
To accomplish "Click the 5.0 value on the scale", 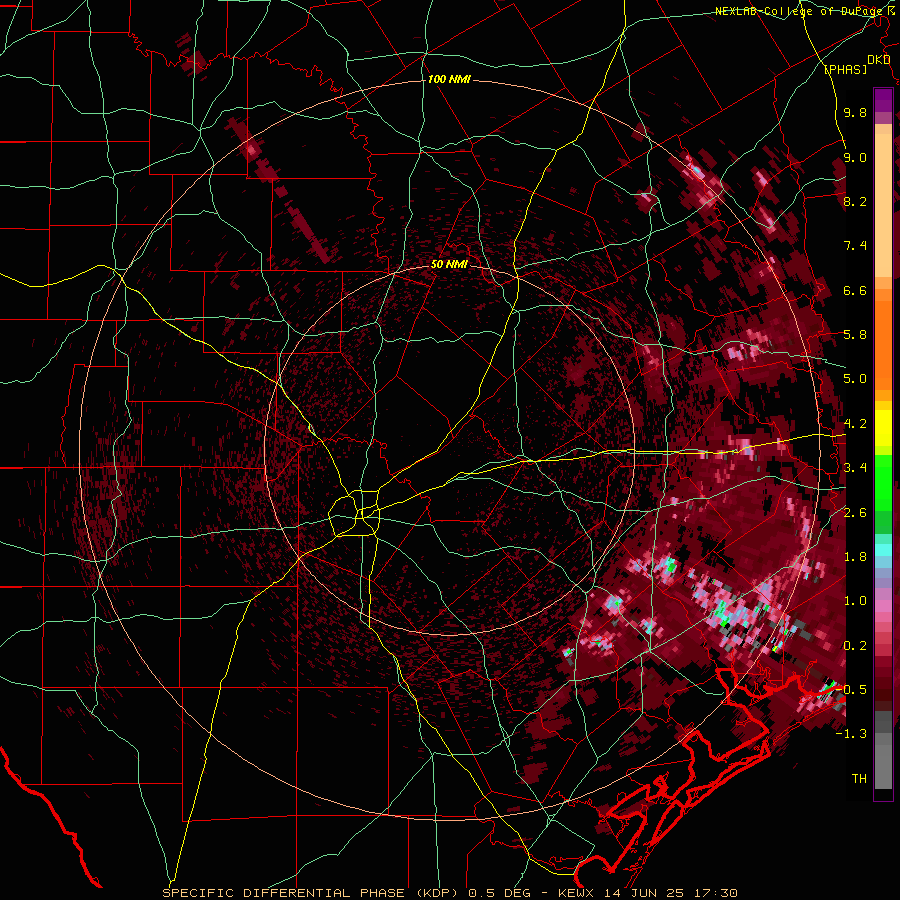I will [x=855, y=379].
